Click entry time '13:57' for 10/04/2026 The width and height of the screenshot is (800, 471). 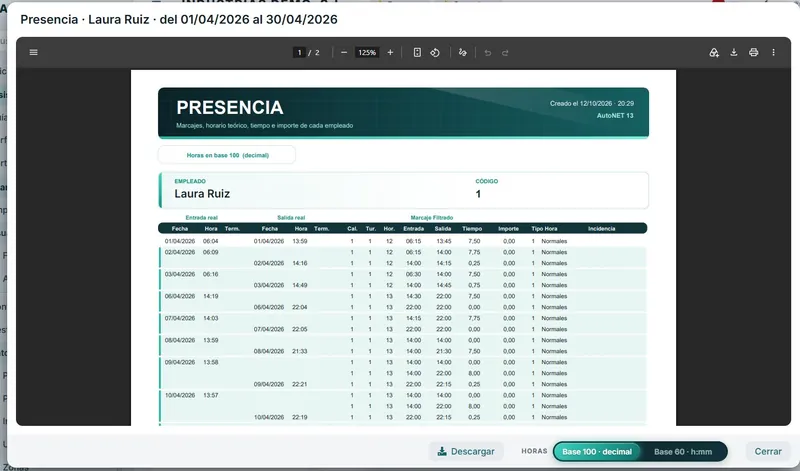point(211,395)
